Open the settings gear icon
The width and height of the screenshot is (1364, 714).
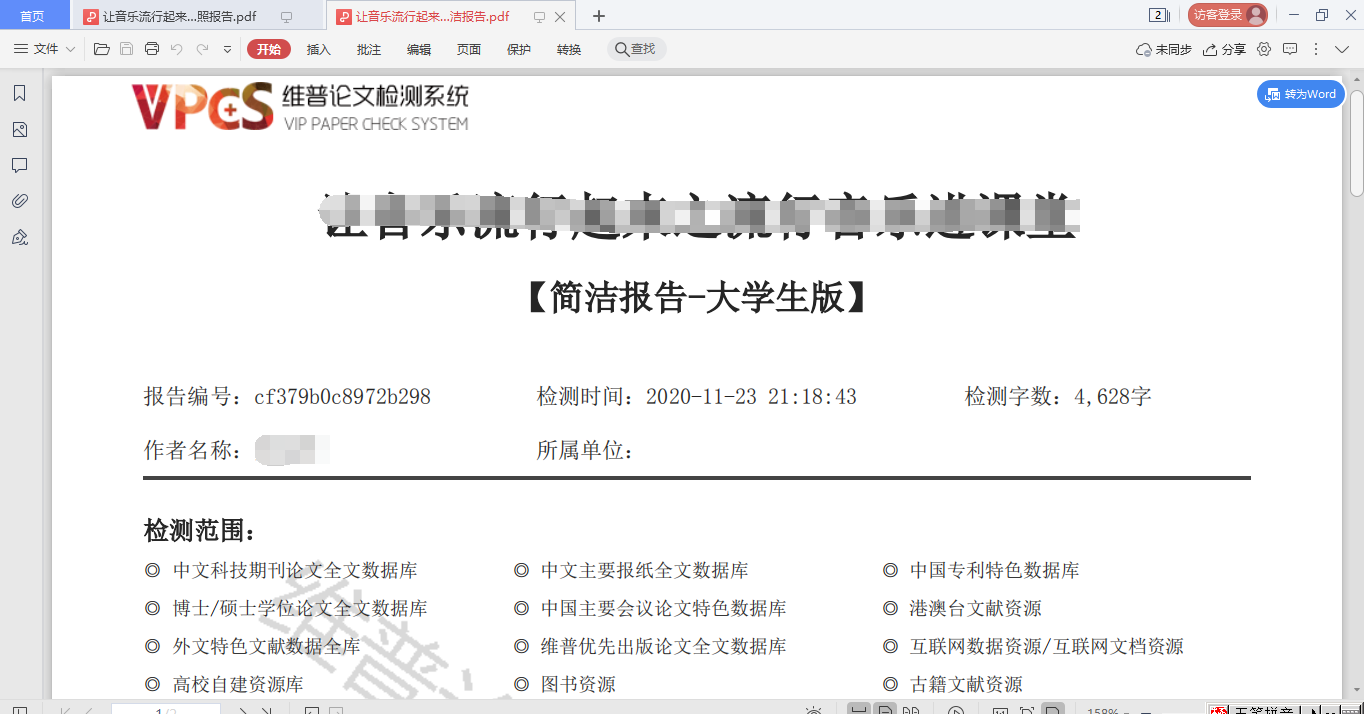(x=1264, y=49)
